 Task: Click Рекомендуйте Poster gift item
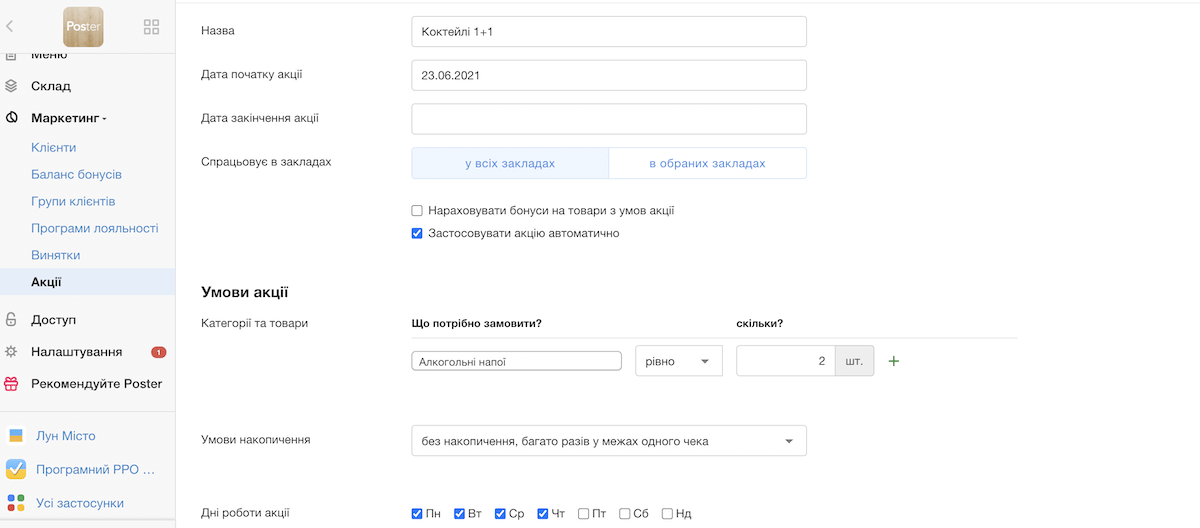[96, 384]
